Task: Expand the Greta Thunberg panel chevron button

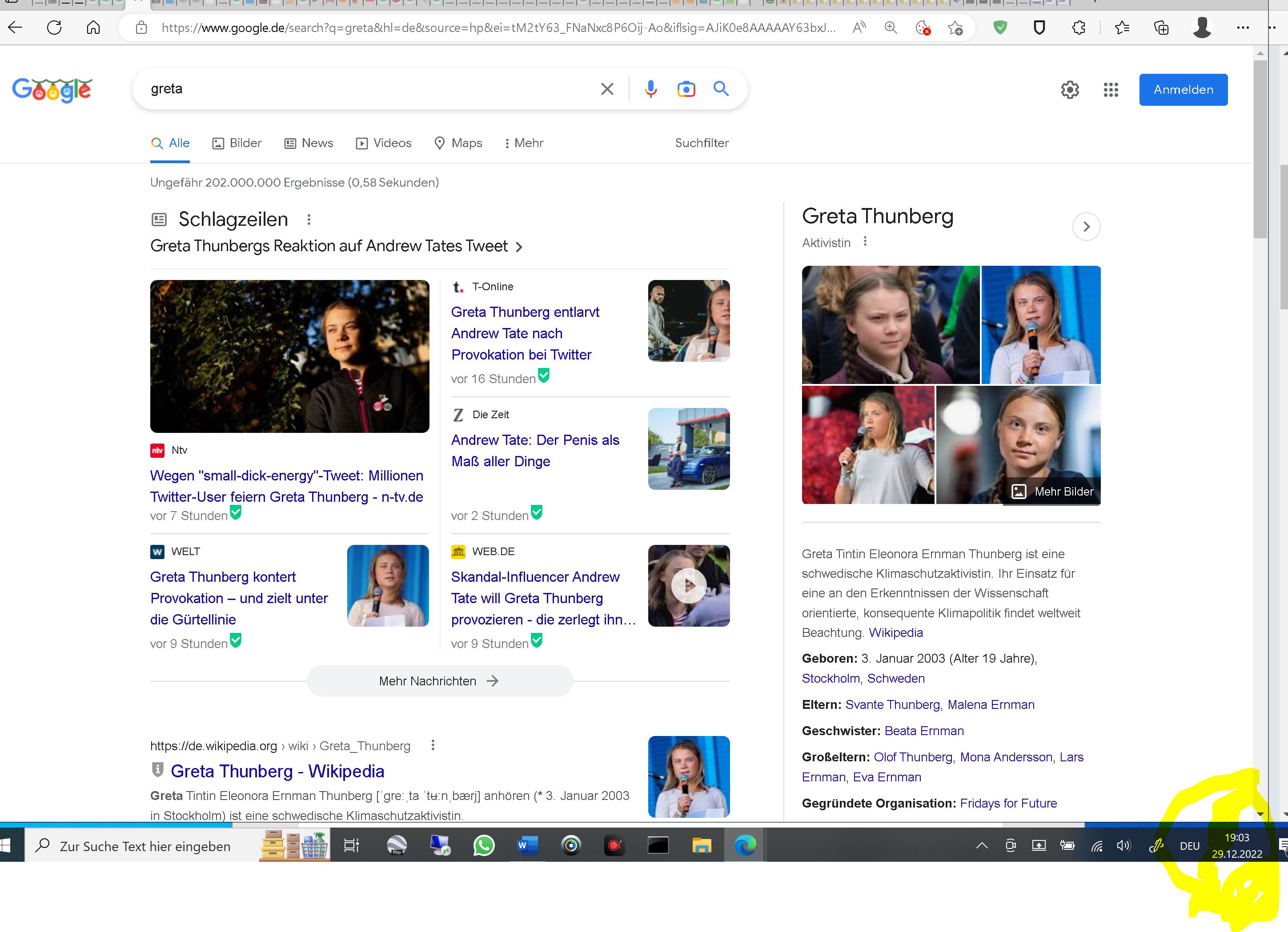Action: click(x=1086, y=227)
